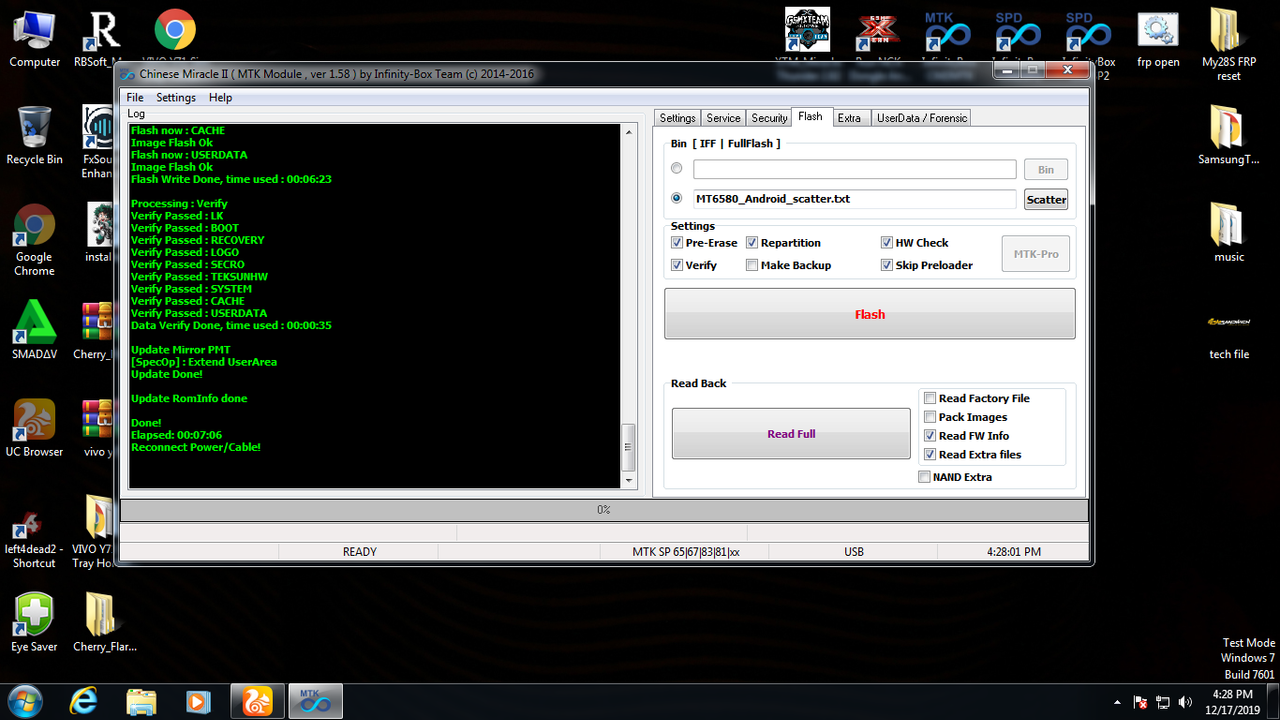Open the Cherry_Flar... folder
Image resolution: width=1280 pixels, height=720 pixels.
tap(104, 622)
